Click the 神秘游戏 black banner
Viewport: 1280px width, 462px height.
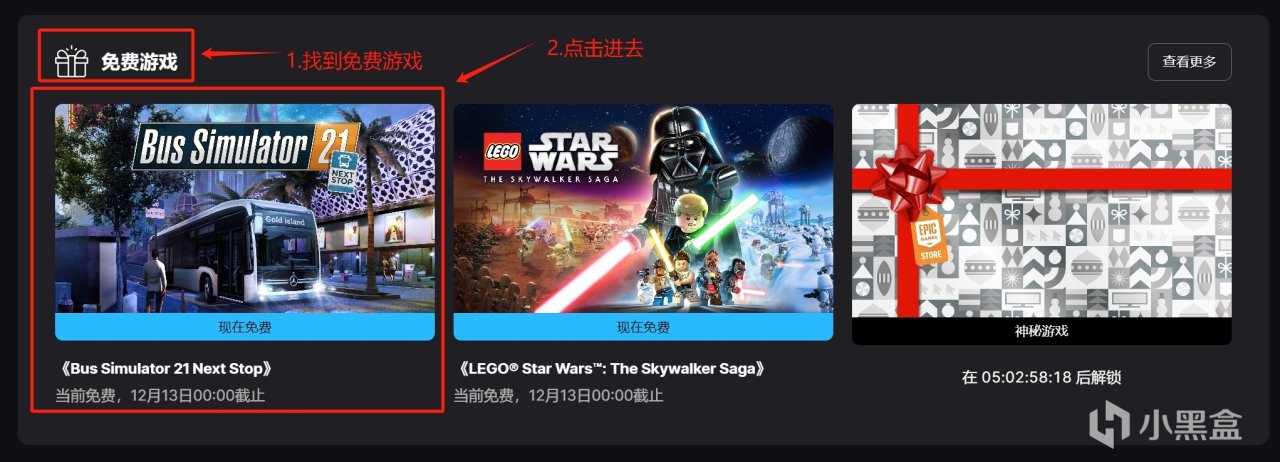tap(1042, 330)
